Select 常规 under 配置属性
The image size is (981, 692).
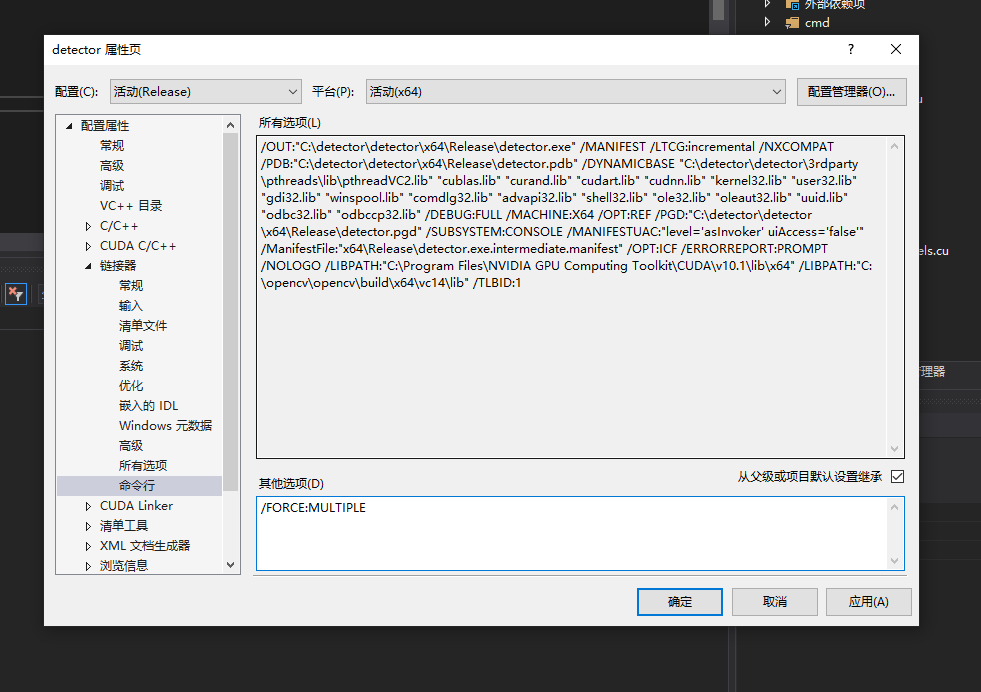tap(112, 146)
